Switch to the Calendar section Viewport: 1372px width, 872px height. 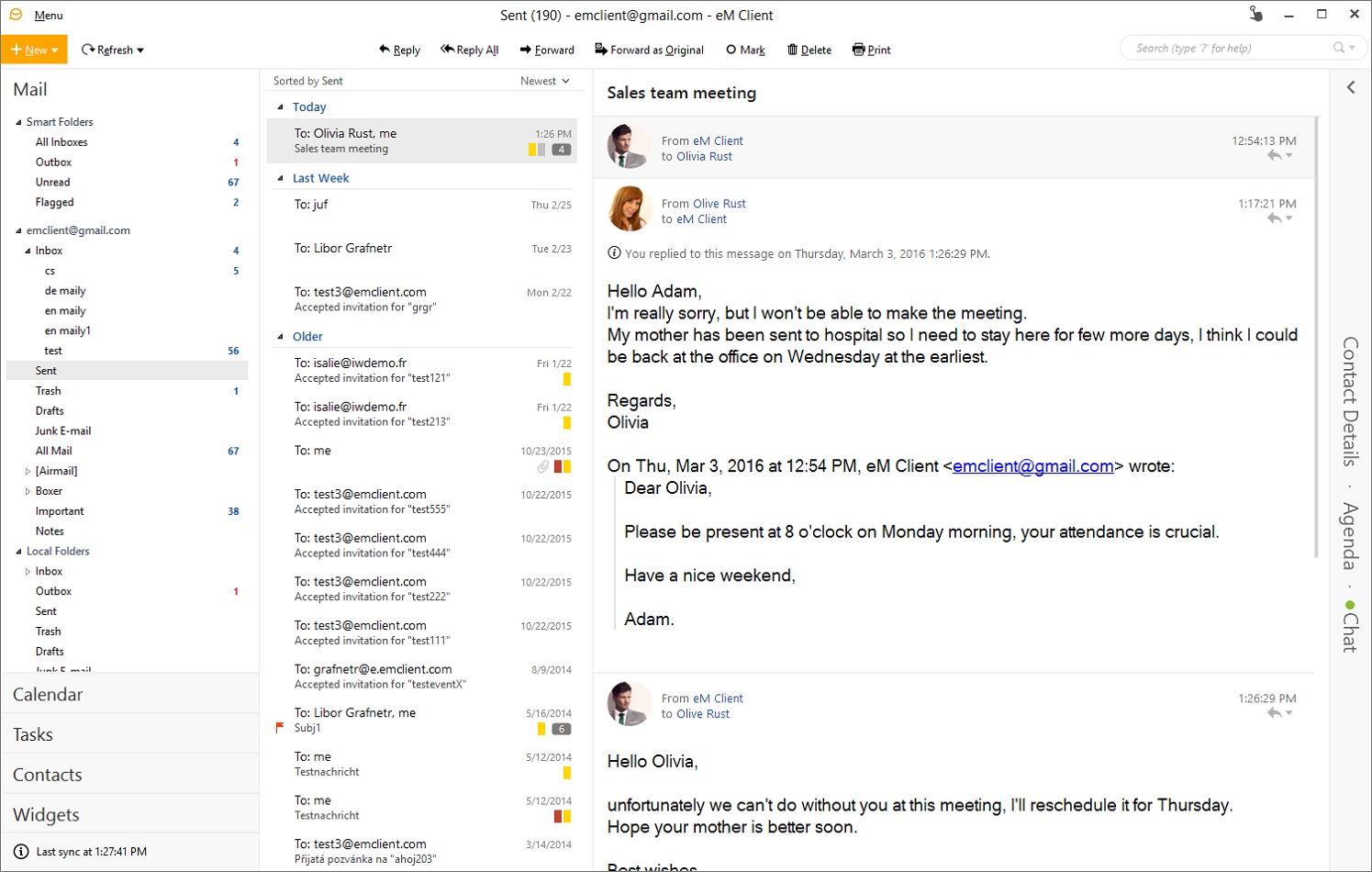point(129,694)
